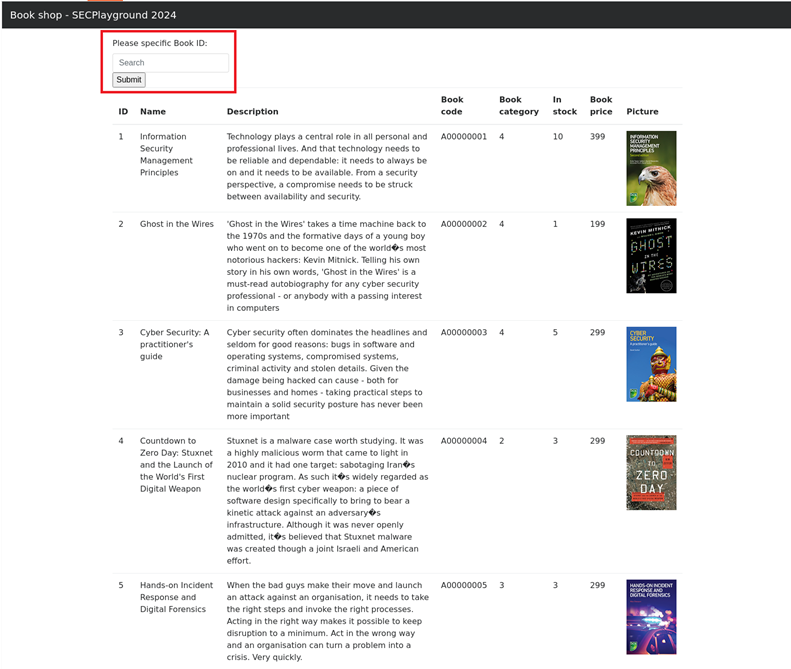
Task: Click the Description column header
Action: 252,112
